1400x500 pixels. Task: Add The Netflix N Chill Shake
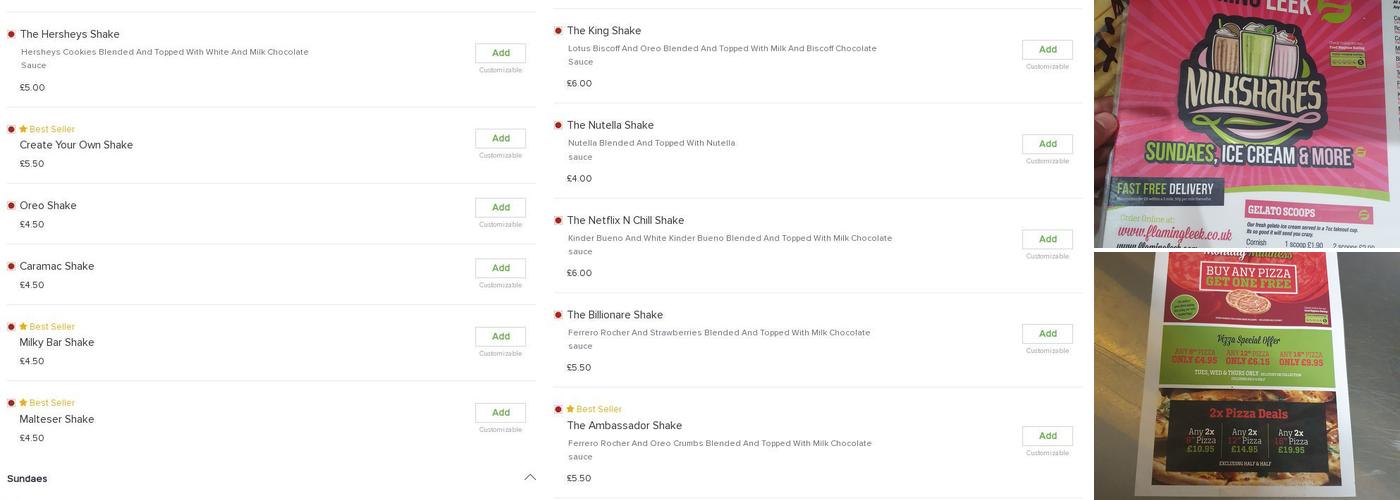[x=1047, y=239]
